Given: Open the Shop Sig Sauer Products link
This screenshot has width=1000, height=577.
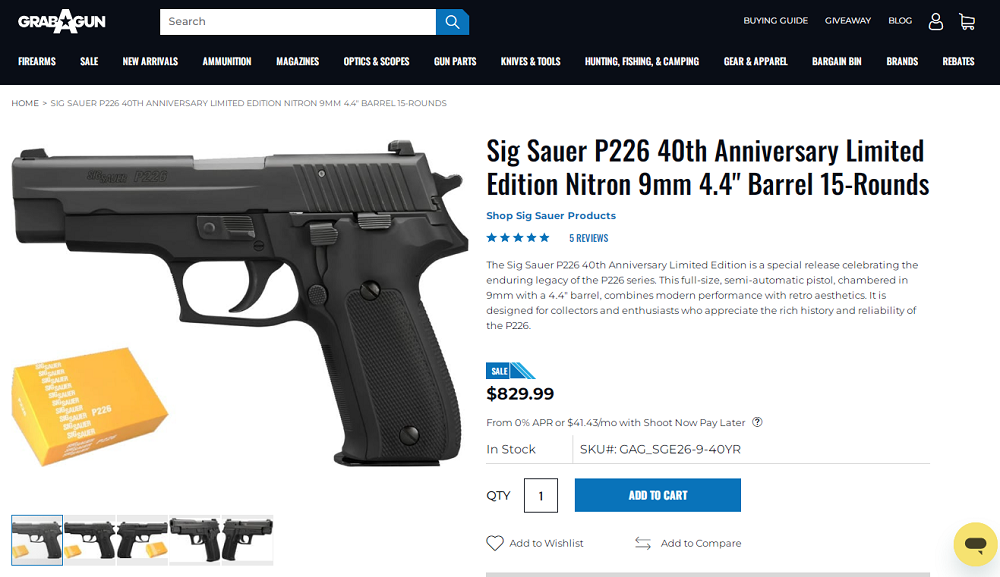Looking at the screenshot, I should click(551, 215).
